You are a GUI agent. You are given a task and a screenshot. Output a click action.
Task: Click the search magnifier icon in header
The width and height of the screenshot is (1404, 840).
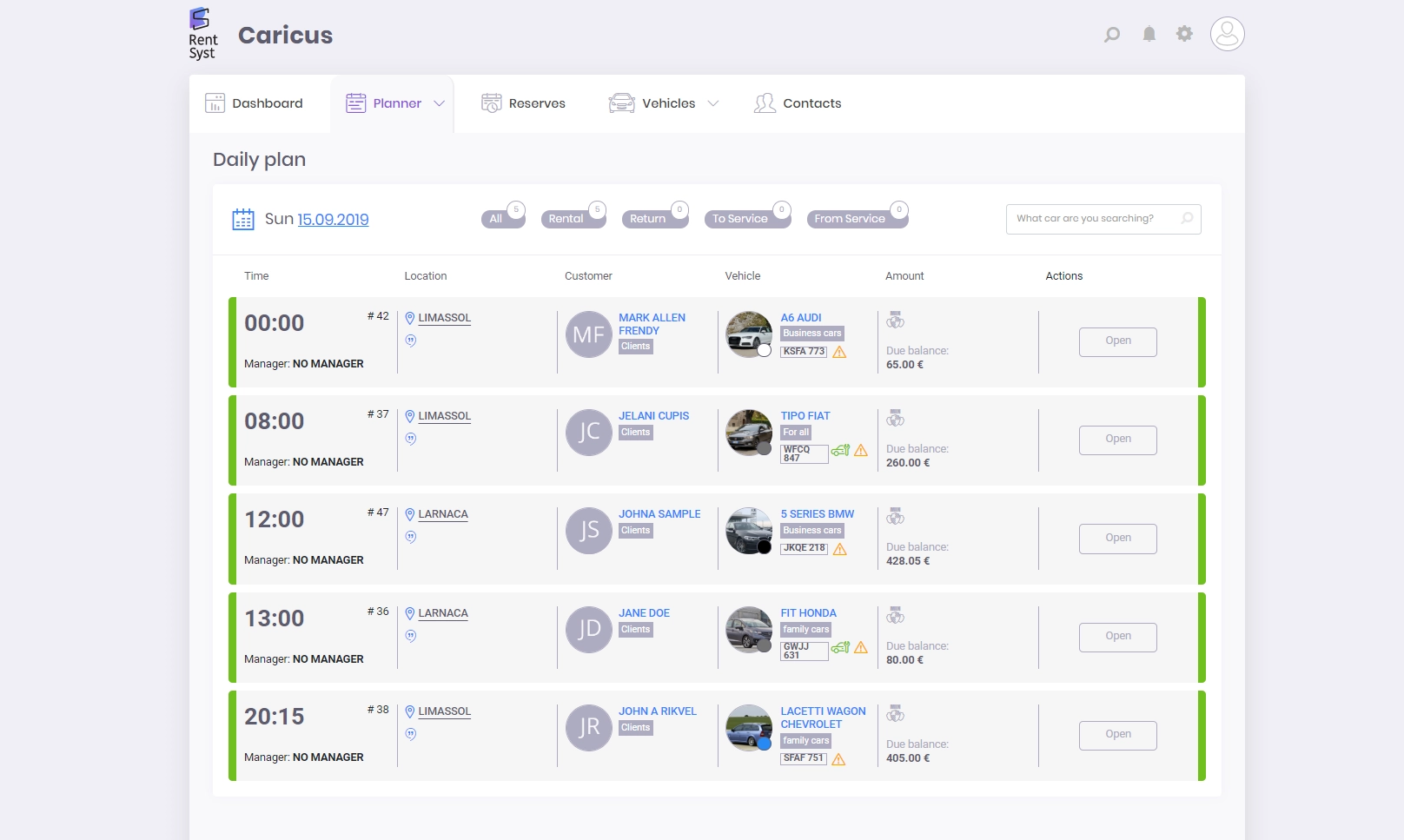(x=1112, y=35)
